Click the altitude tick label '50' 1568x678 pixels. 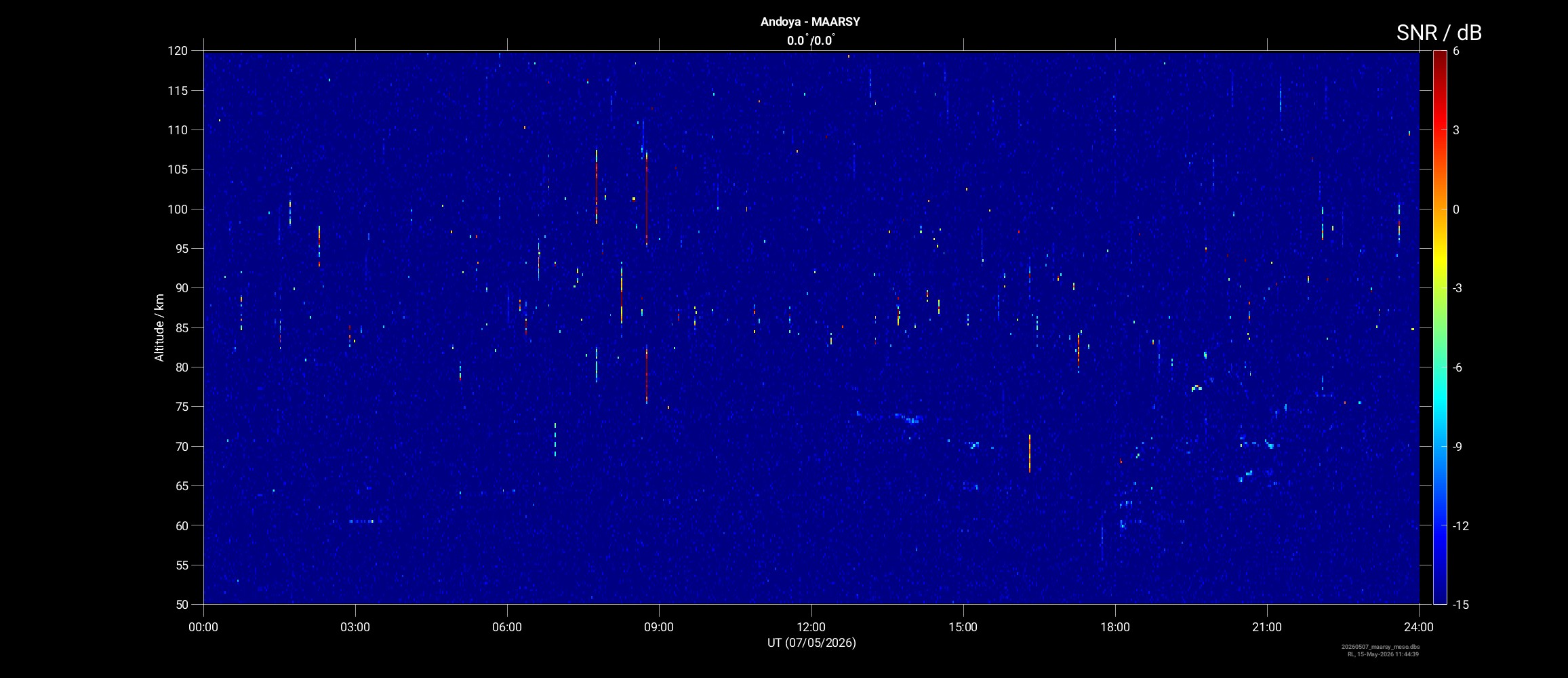click(180, 604)
